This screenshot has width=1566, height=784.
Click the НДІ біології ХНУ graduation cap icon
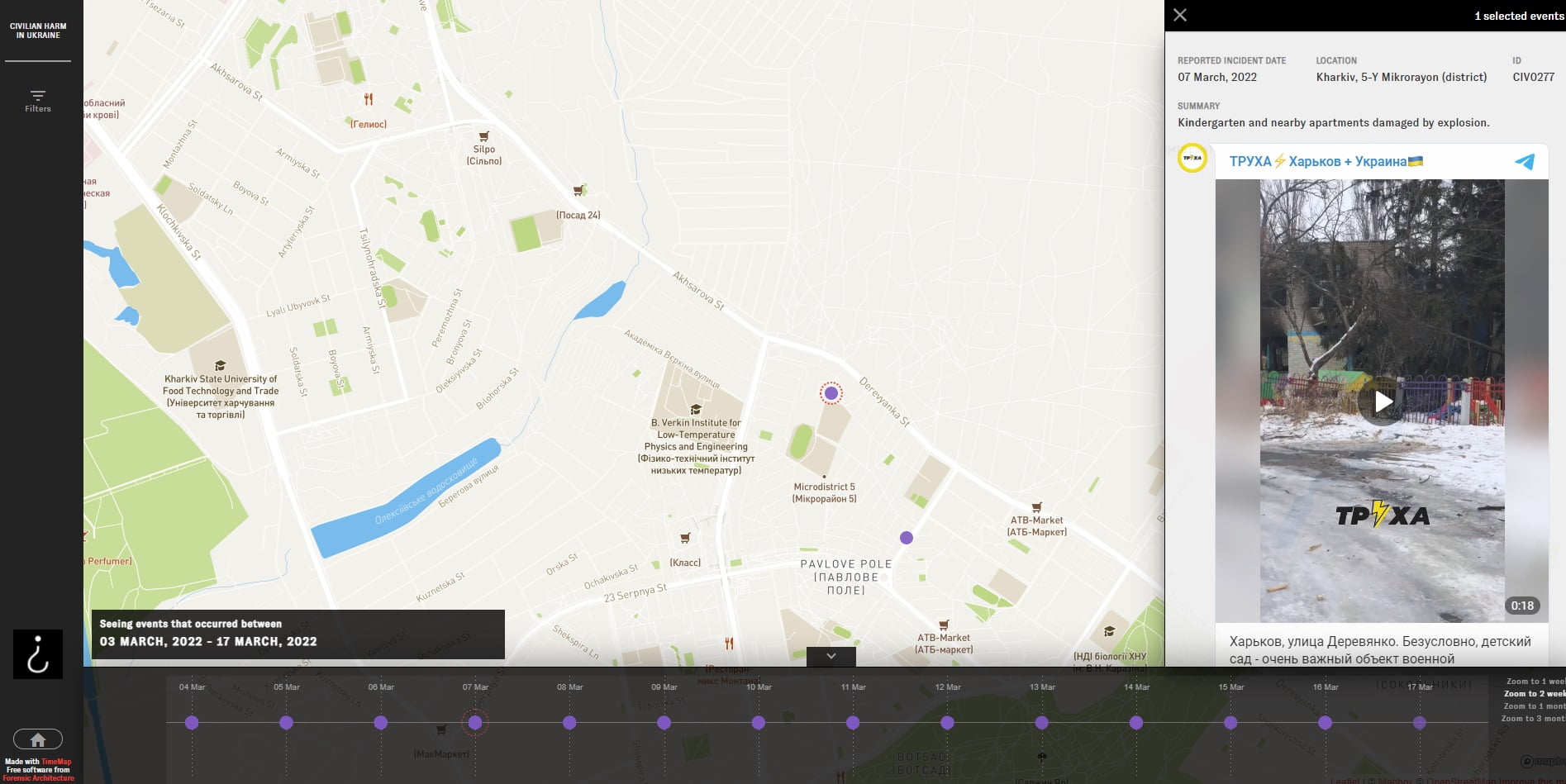(1109, 631)
